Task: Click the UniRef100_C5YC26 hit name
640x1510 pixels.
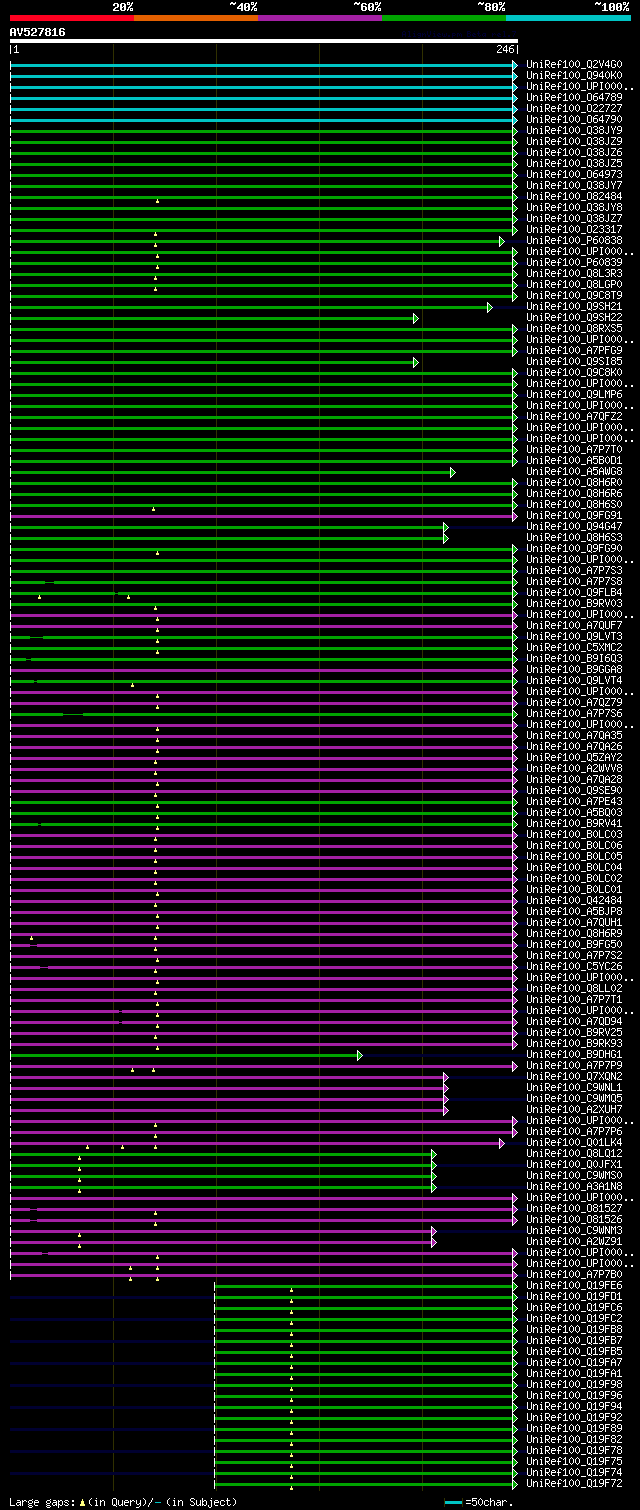Action: pos(574,967)
